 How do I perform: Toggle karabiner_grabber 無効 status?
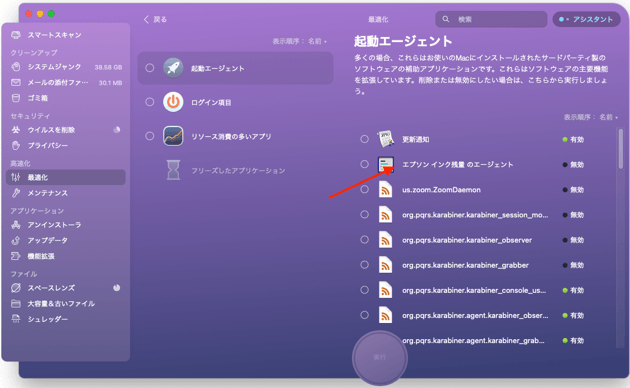click(x=573, y=265)
